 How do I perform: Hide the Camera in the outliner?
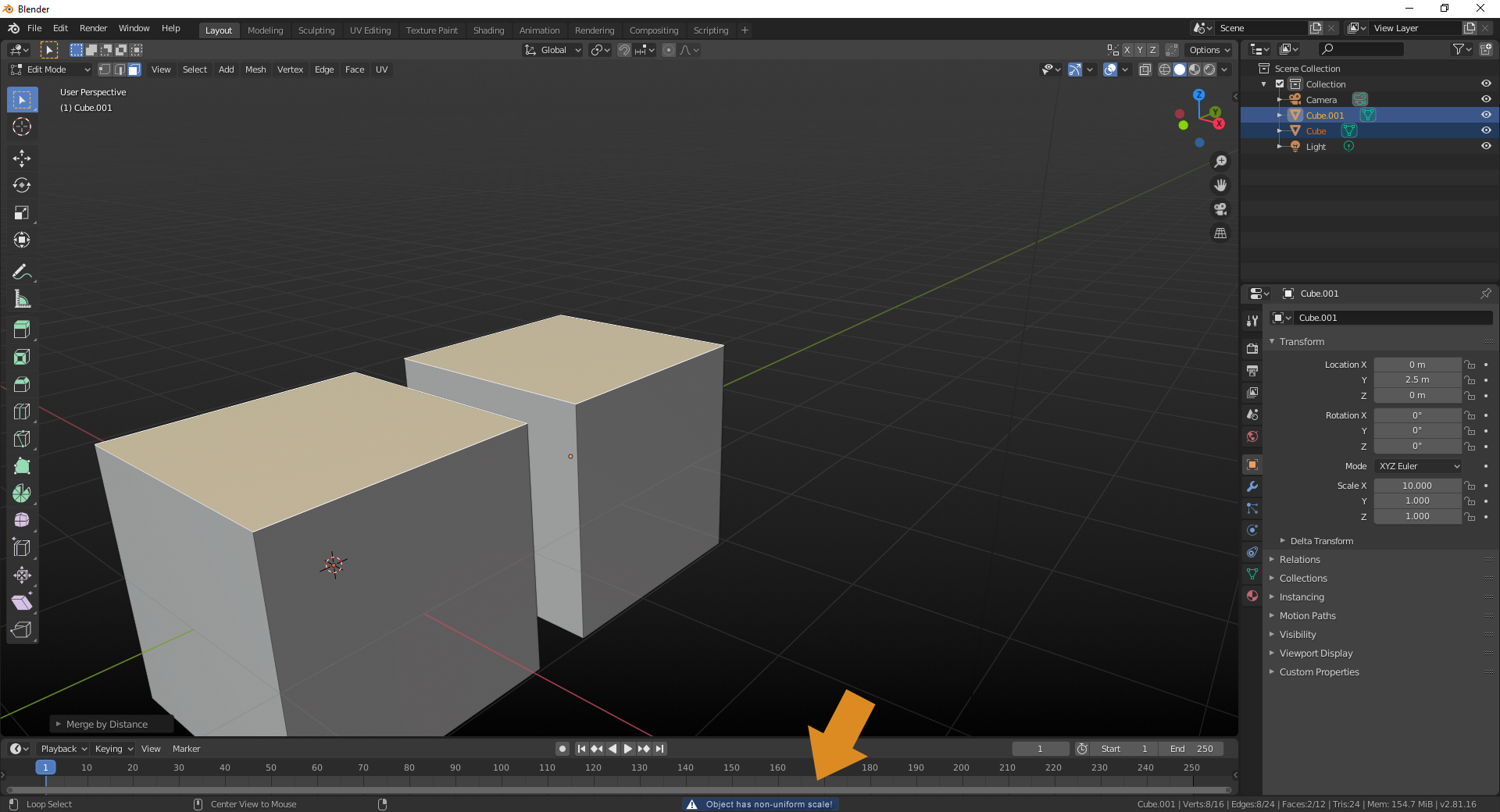pos(1486,99)
